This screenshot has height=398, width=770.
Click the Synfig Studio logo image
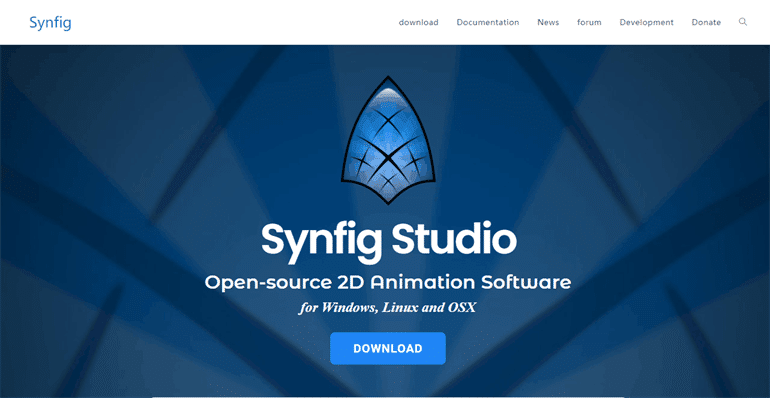(x=388, y=141)
